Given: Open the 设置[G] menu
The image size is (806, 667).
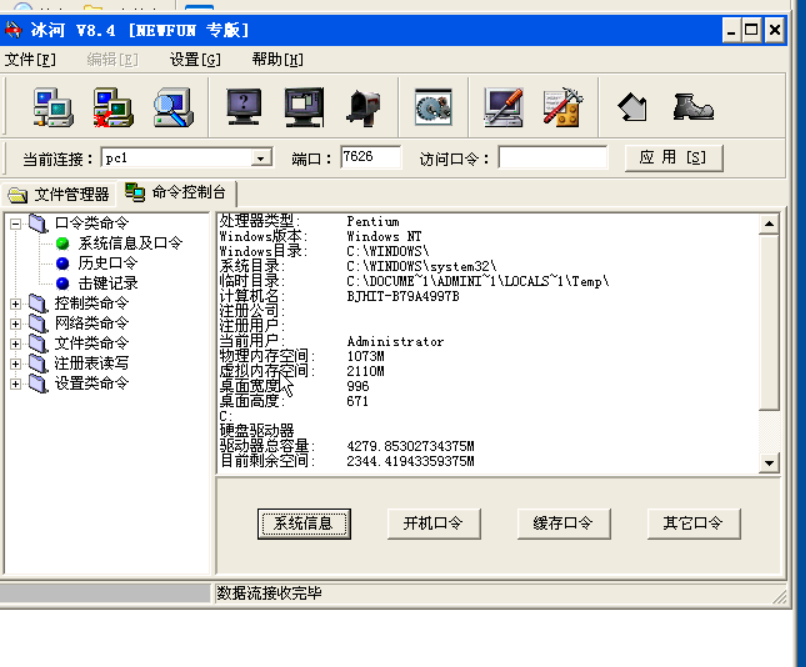Looking at the screenshot, I should 195,60.
